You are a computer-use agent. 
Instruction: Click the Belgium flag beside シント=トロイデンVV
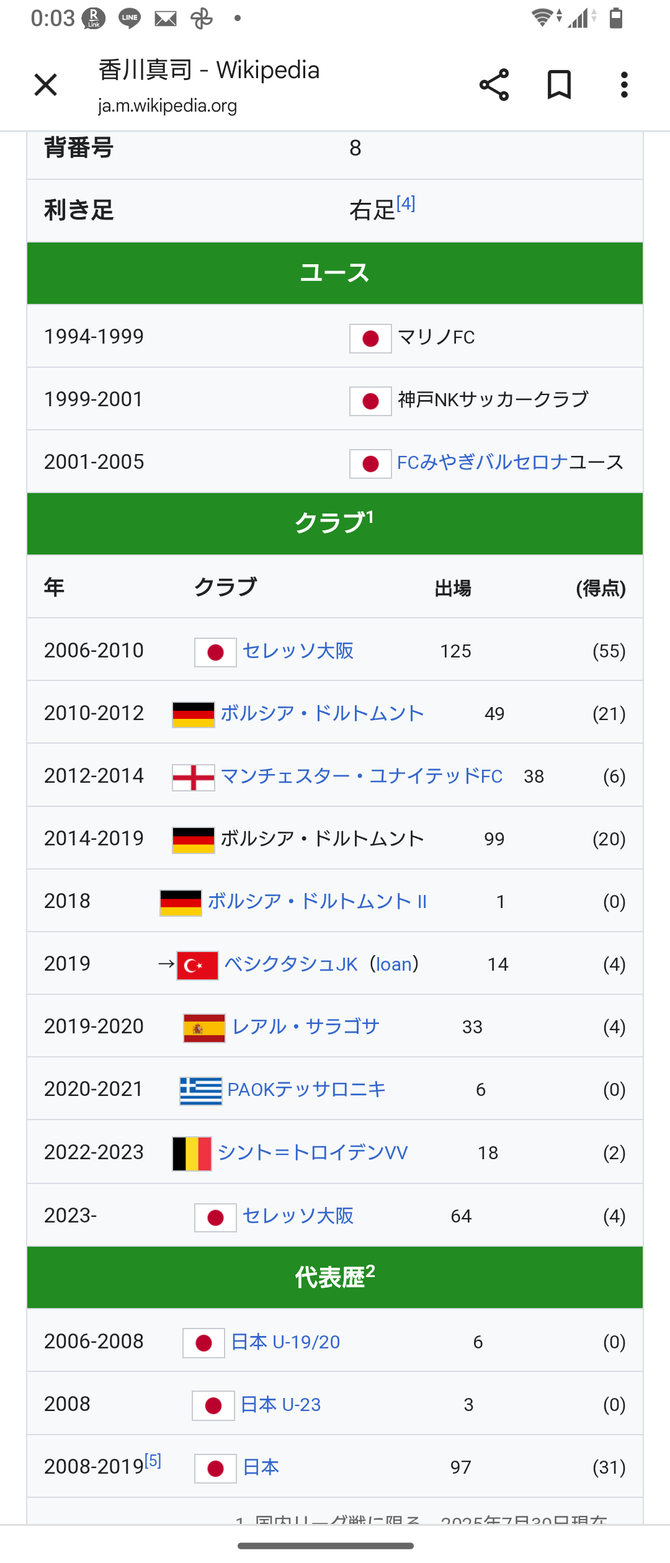point(192,1153)
